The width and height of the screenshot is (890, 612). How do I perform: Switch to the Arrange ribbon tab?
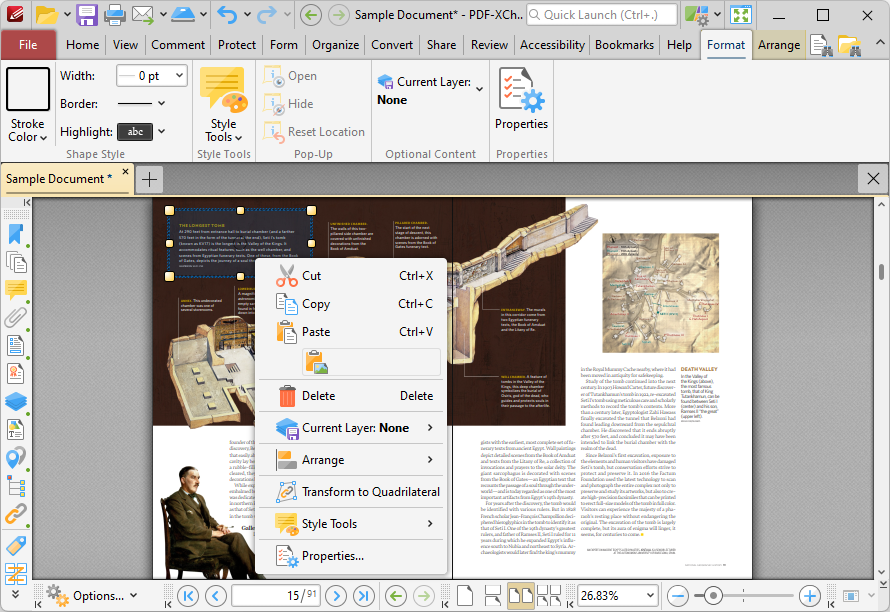[779, 45]
